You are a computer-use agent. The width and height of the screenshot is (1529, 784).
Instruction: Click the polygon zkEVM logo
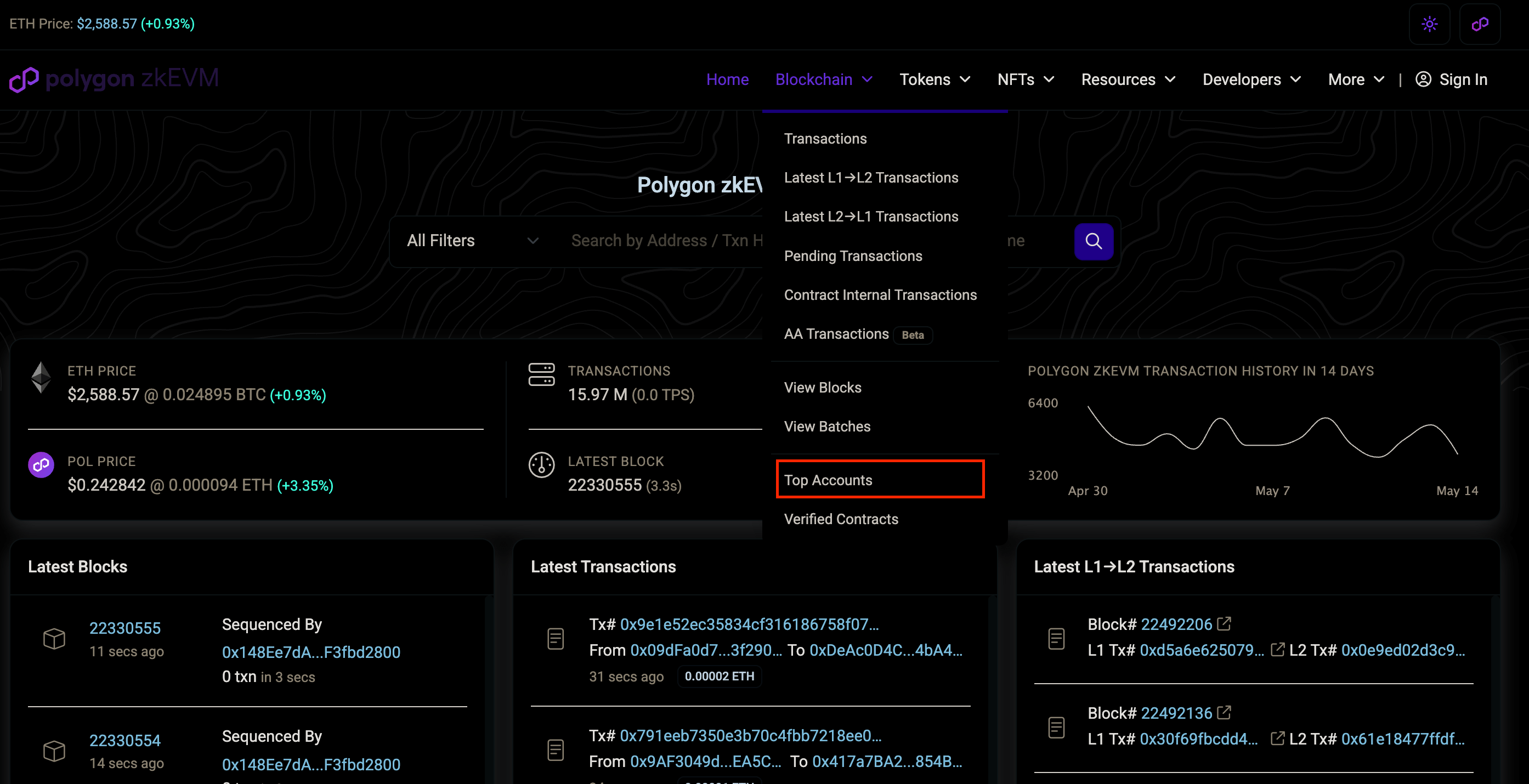pyautogui.click(x=114, y=79)
